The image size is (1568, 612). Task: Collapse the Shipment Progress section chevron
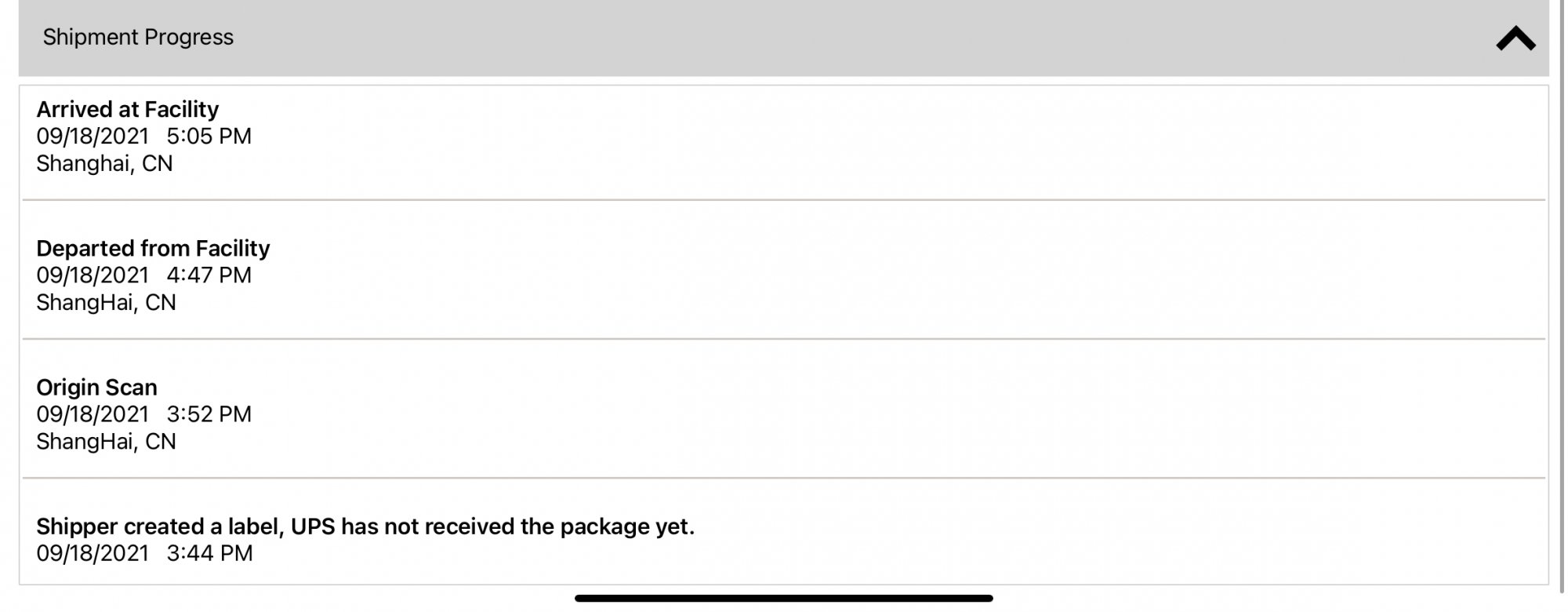click(x=1515, y=38)
